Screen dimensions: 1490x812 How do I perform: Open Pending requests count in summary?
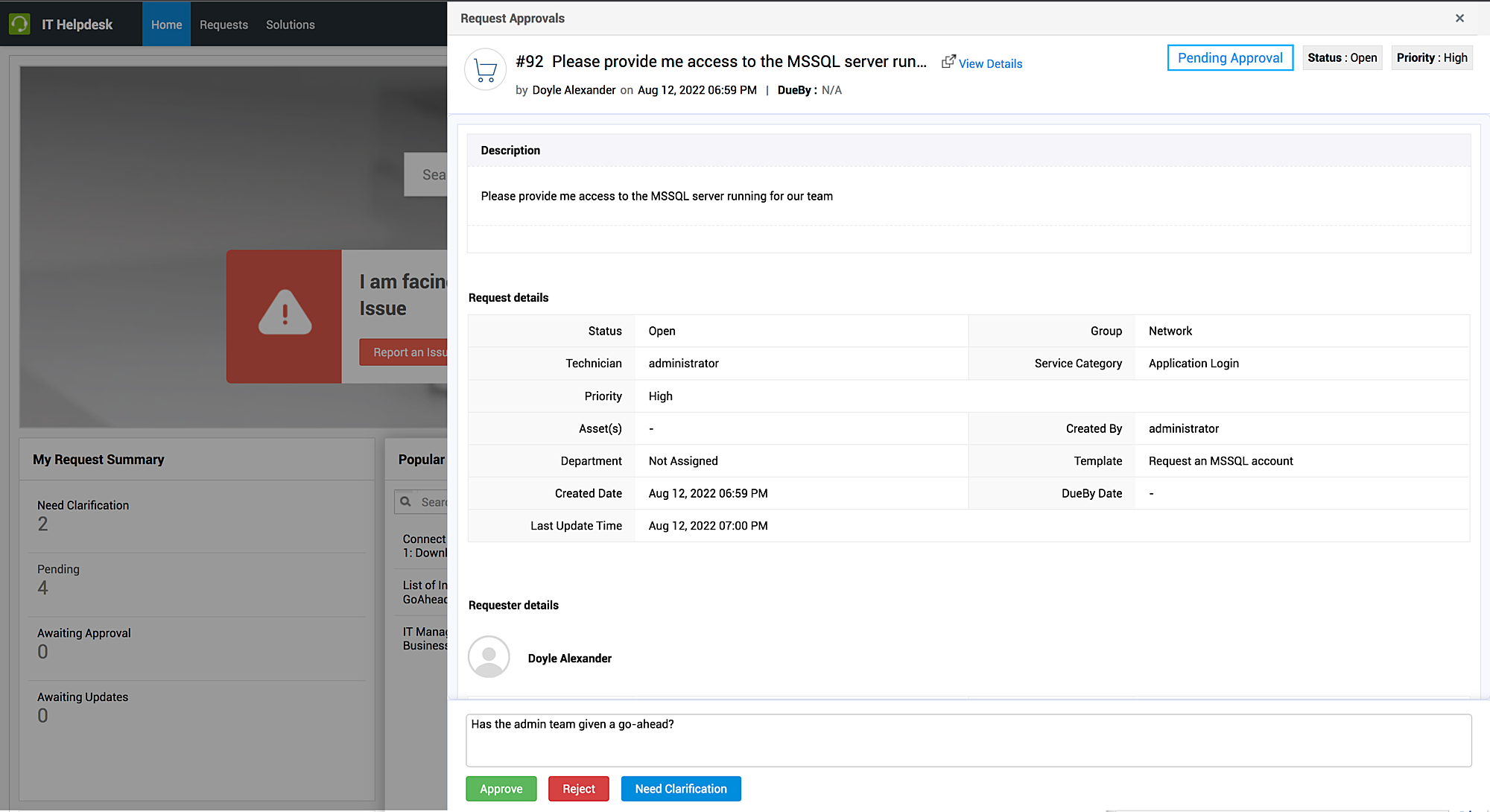(43, 588)
